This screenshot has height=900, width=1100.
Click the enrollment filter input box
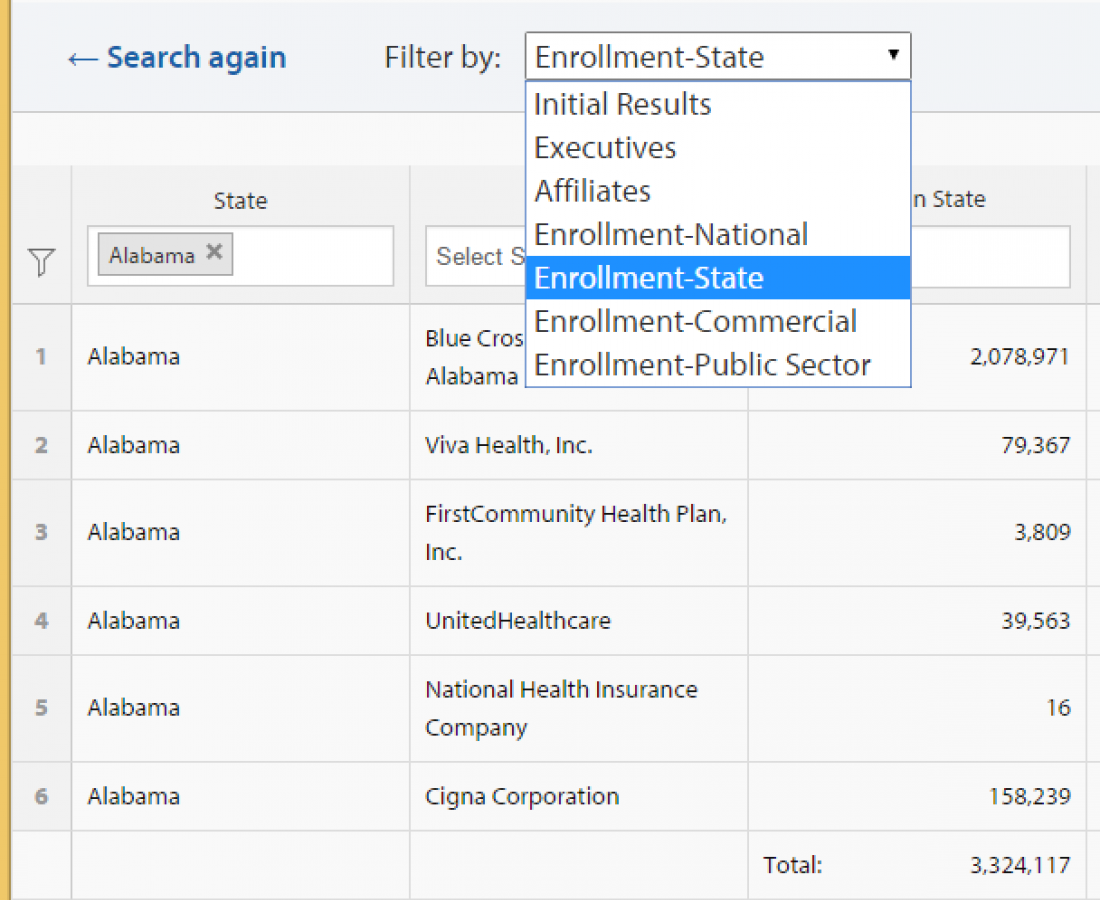click(991, 256)
